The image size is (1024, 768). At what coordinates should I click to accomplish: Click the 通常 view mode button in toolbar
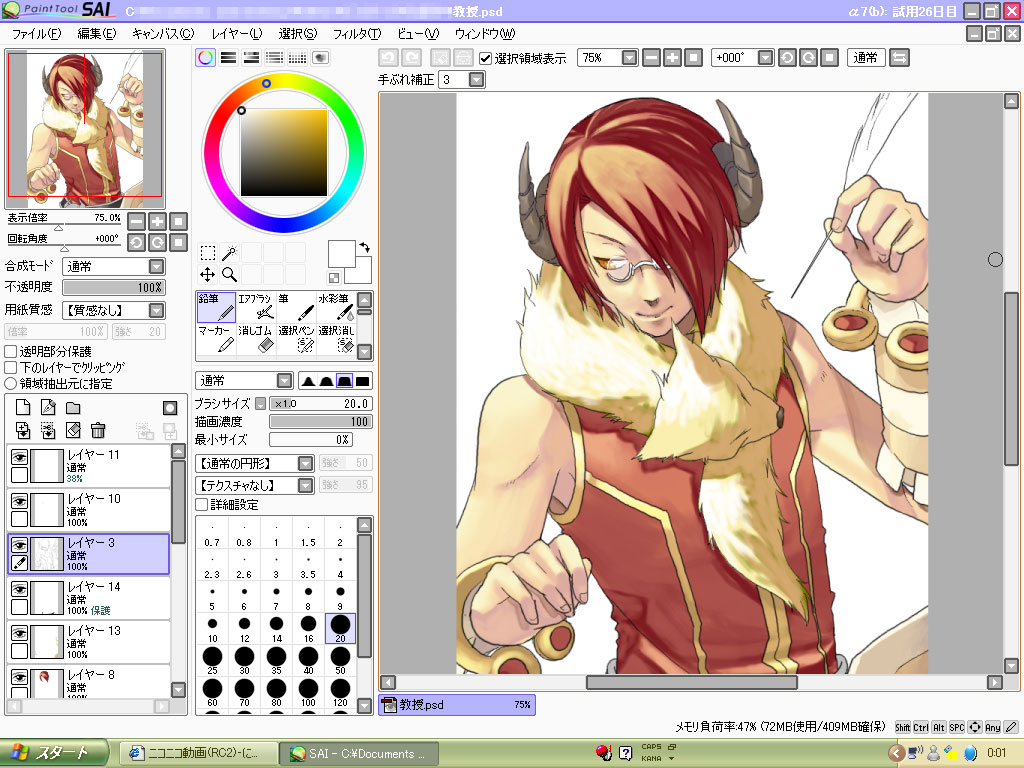(866, 57)
